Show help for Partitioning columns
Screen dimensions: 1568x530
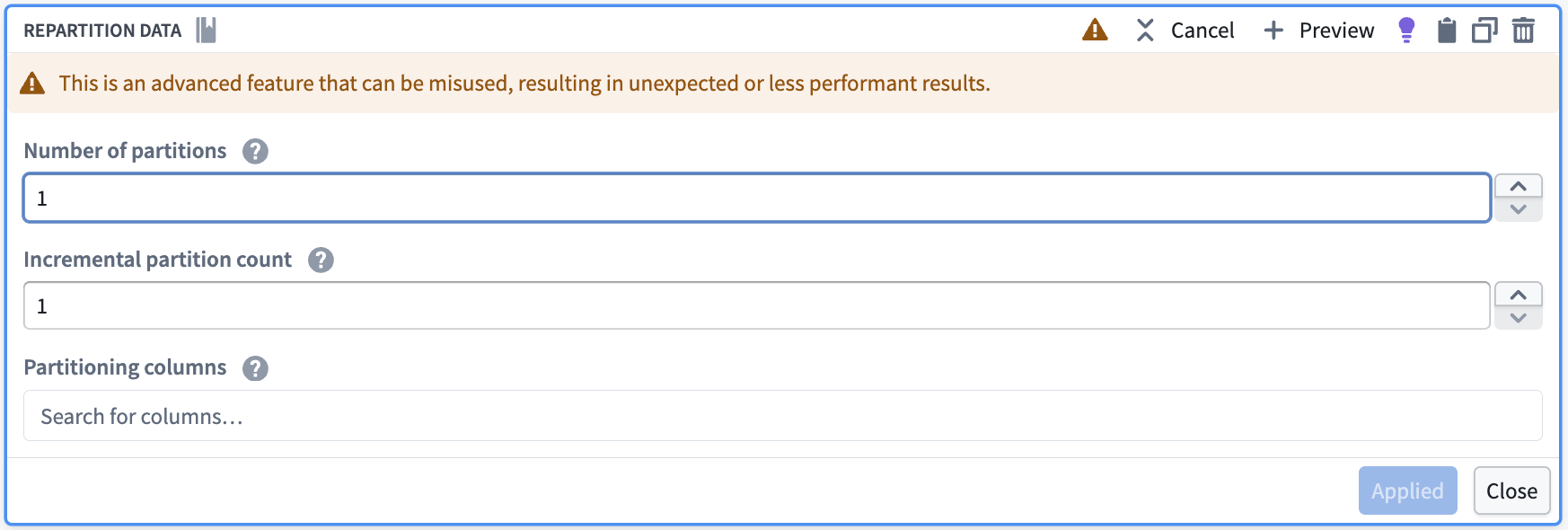click(255, 368)
